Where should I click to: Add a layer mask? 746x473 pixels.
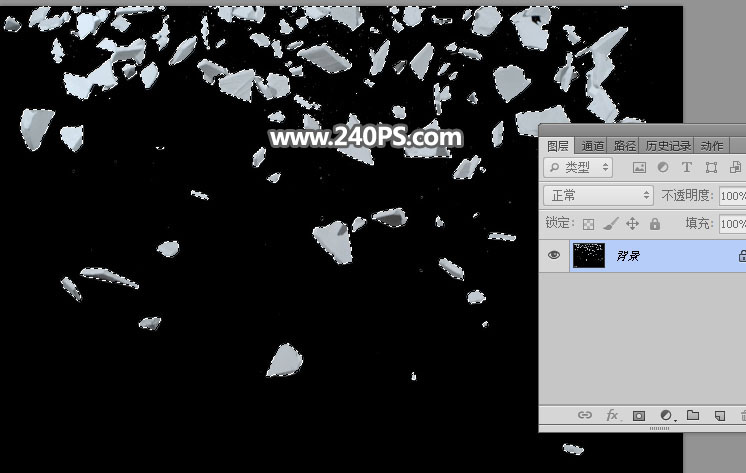click(639, 416)
